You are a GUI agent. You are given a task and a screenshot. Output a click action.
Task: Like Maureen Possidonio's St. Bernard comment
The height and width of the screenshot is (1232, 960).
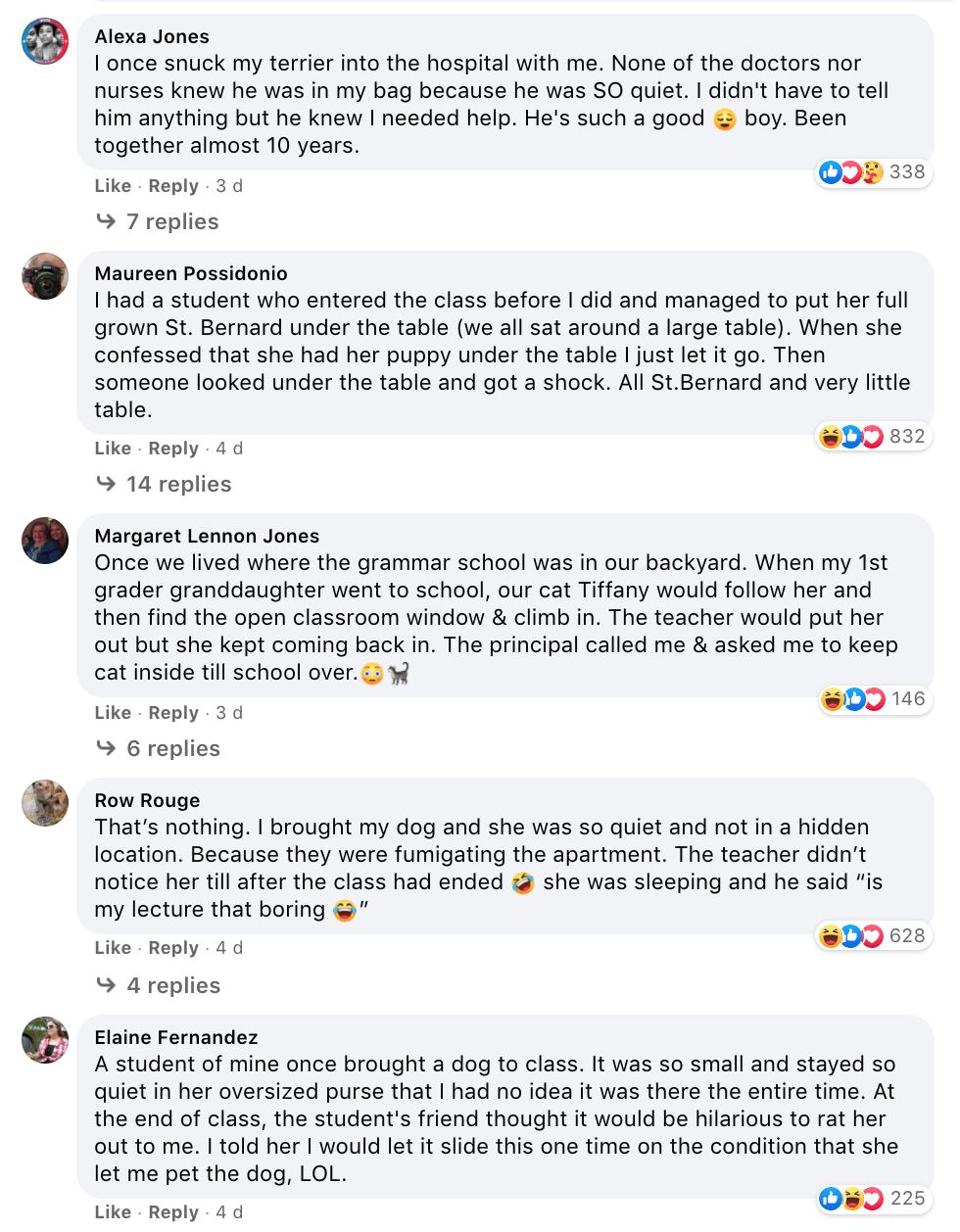point(113,449)
